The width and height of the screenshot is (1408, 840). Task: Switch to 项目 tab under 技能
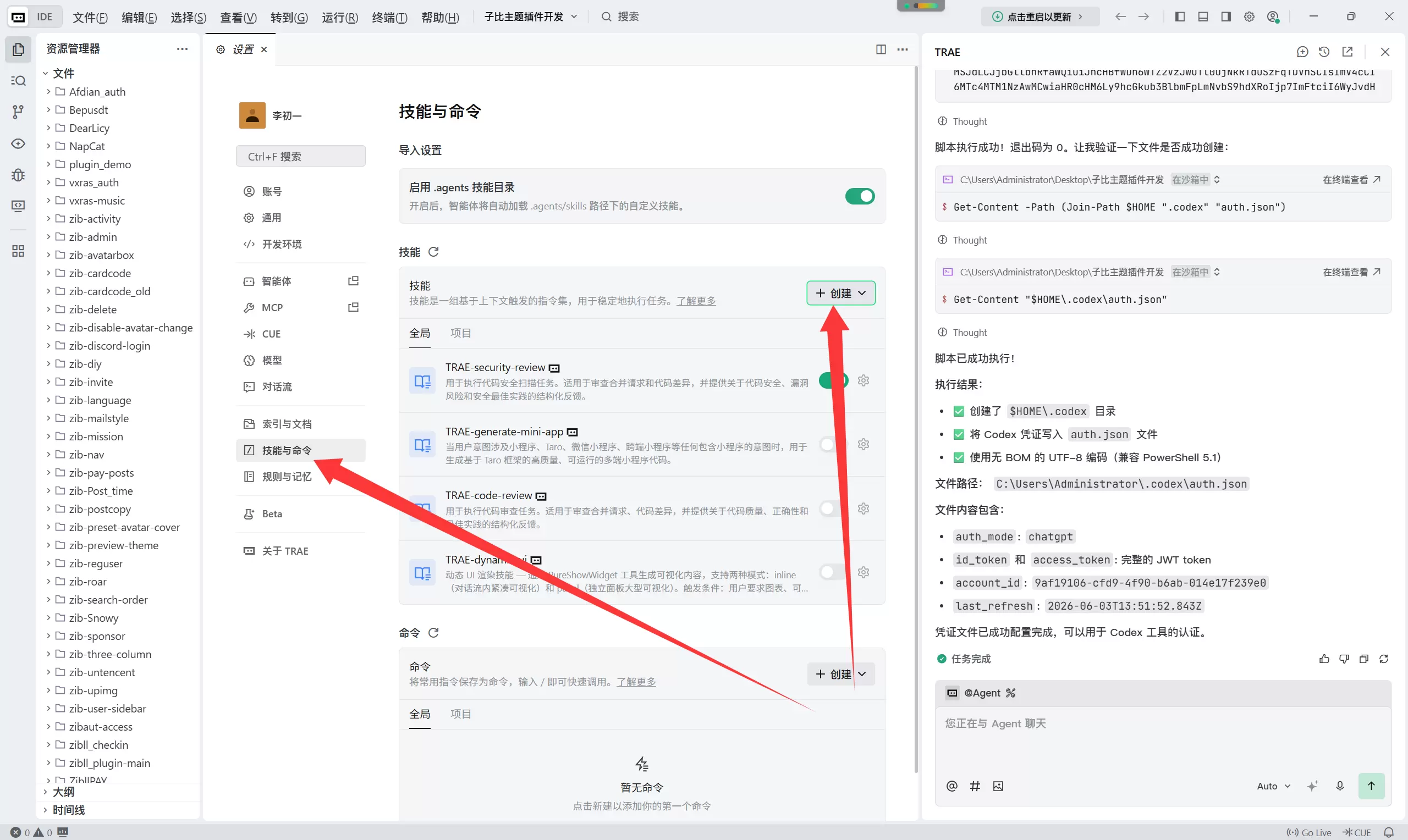point(461,333)
